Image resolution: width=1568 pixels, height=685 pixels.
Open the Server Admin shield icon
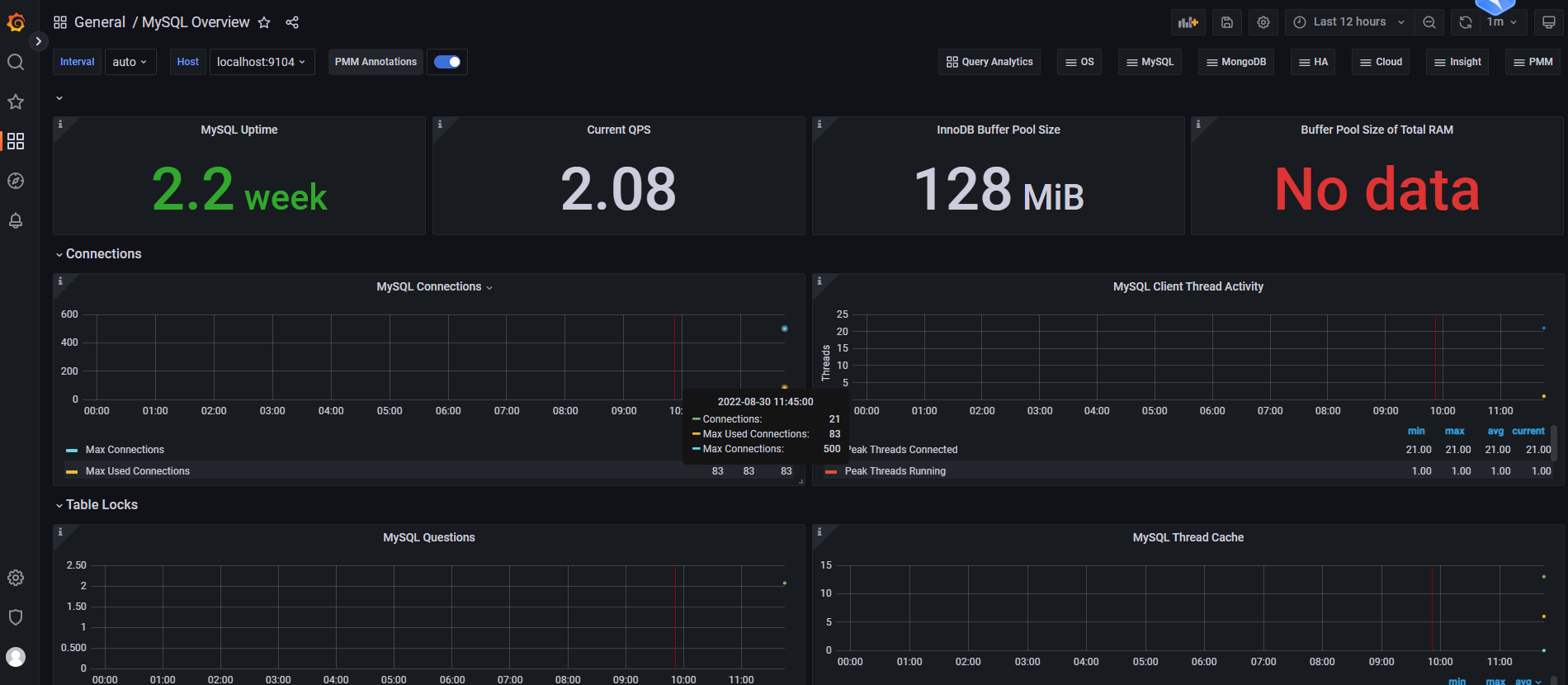[16, 617]
